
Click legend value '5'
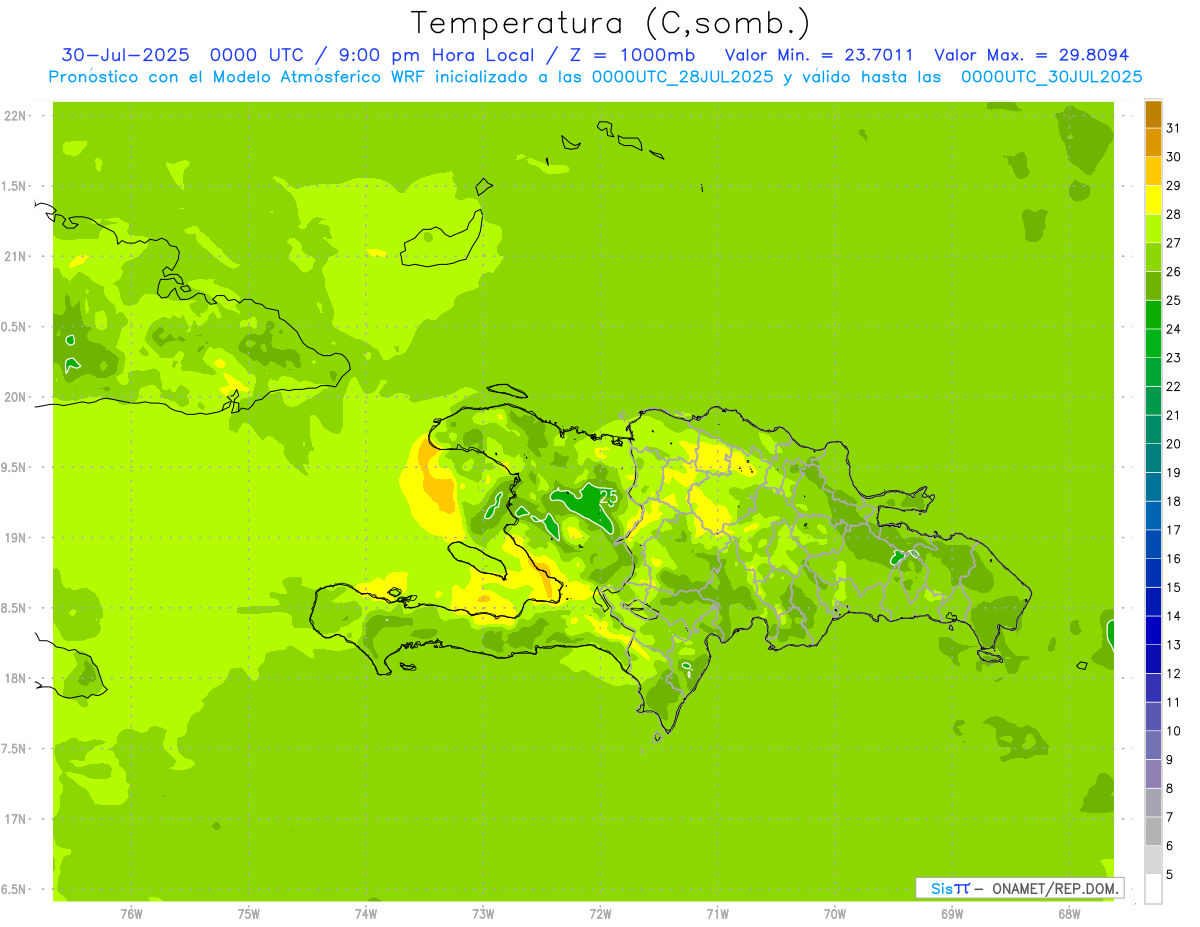pos(1169,875)
